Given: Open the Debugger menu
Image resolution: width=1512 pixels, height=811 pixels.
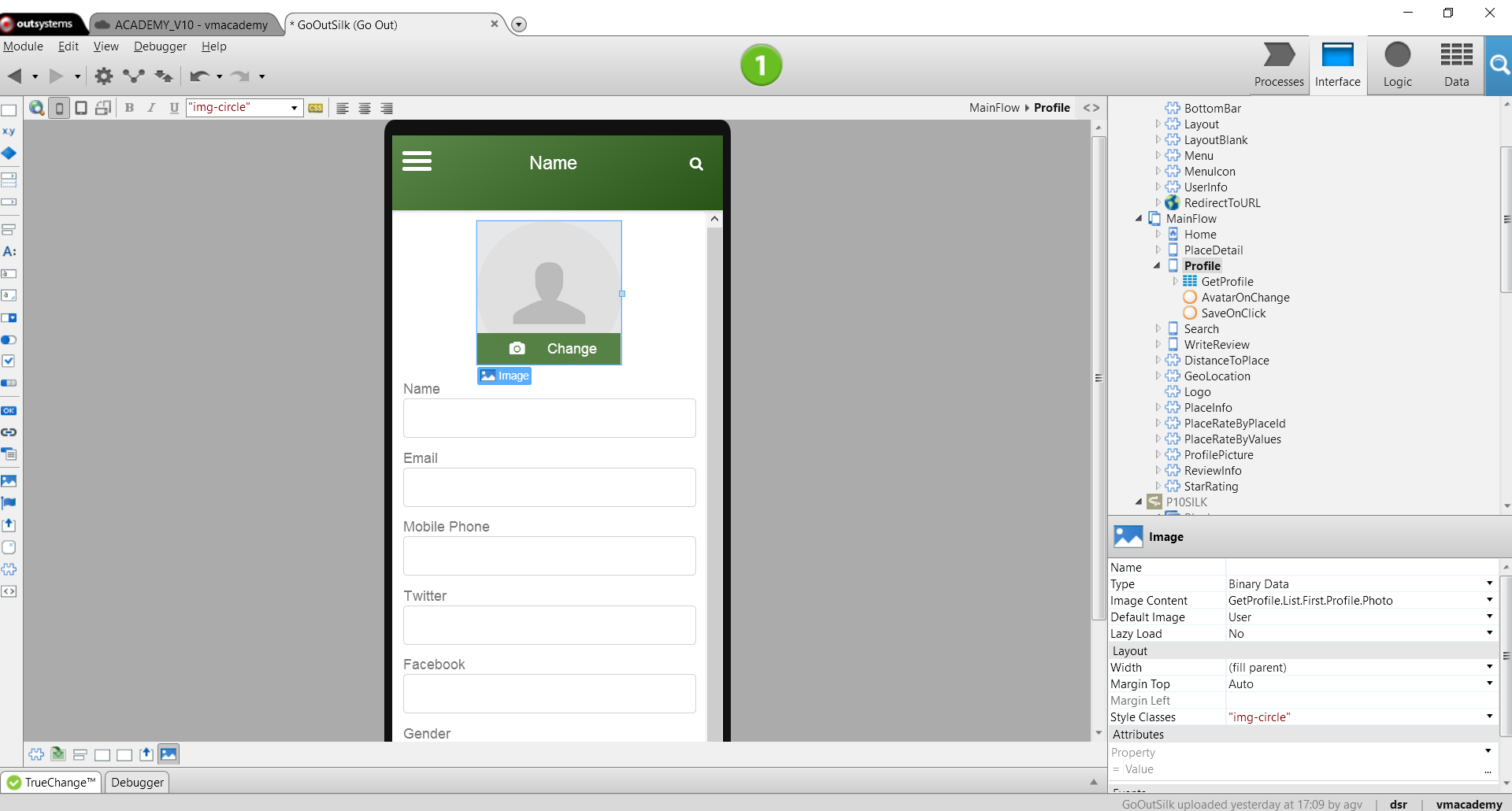Looking at the screenshot, I should (x=160, y=46).
